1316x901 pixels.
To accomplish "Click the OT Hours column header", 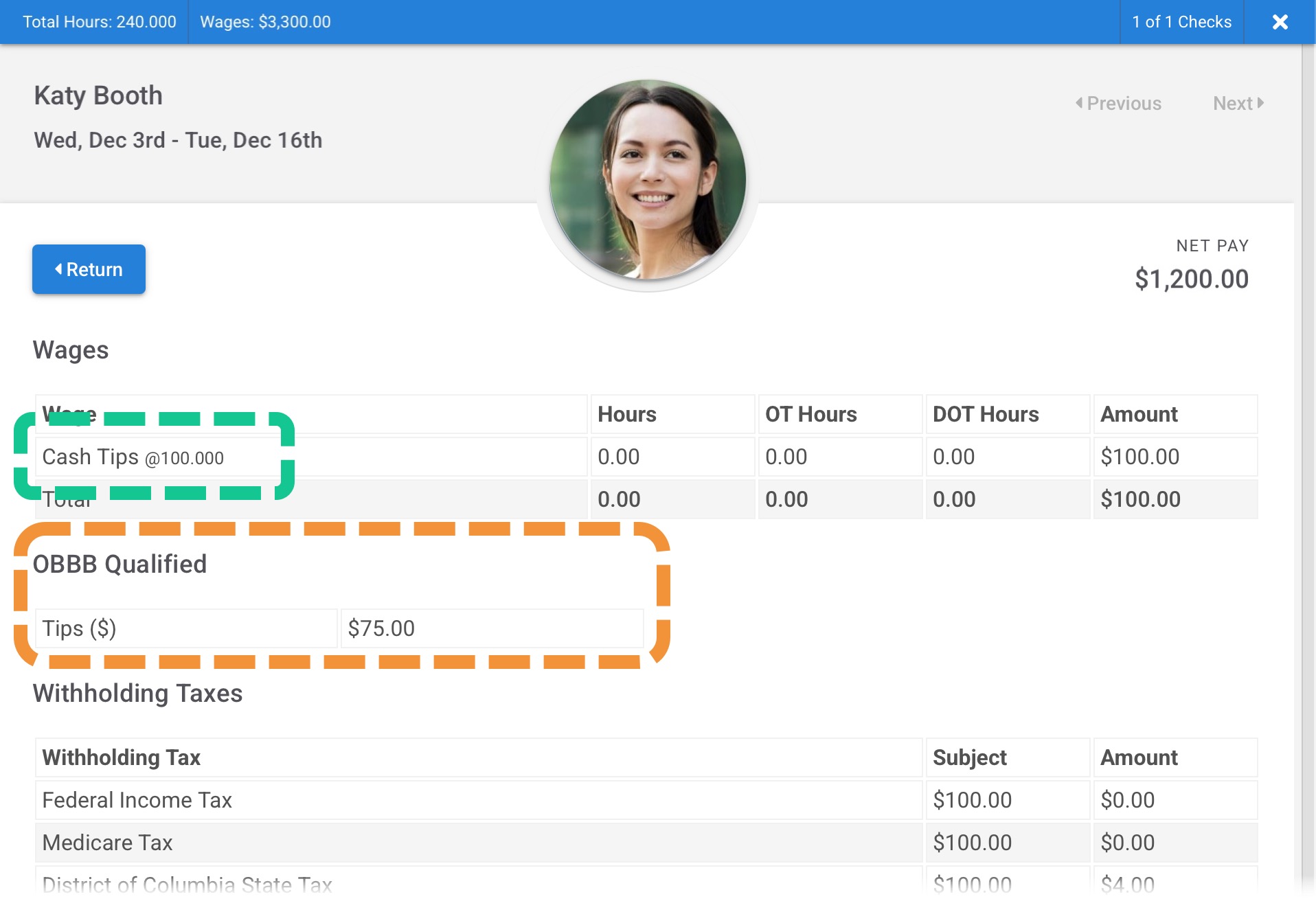I will [810, 414].
